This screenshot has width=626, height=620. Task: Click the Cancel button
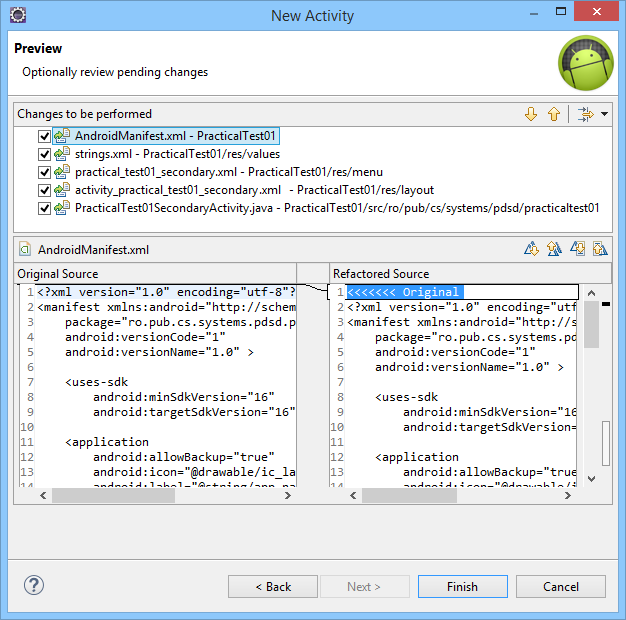point(561,586)
